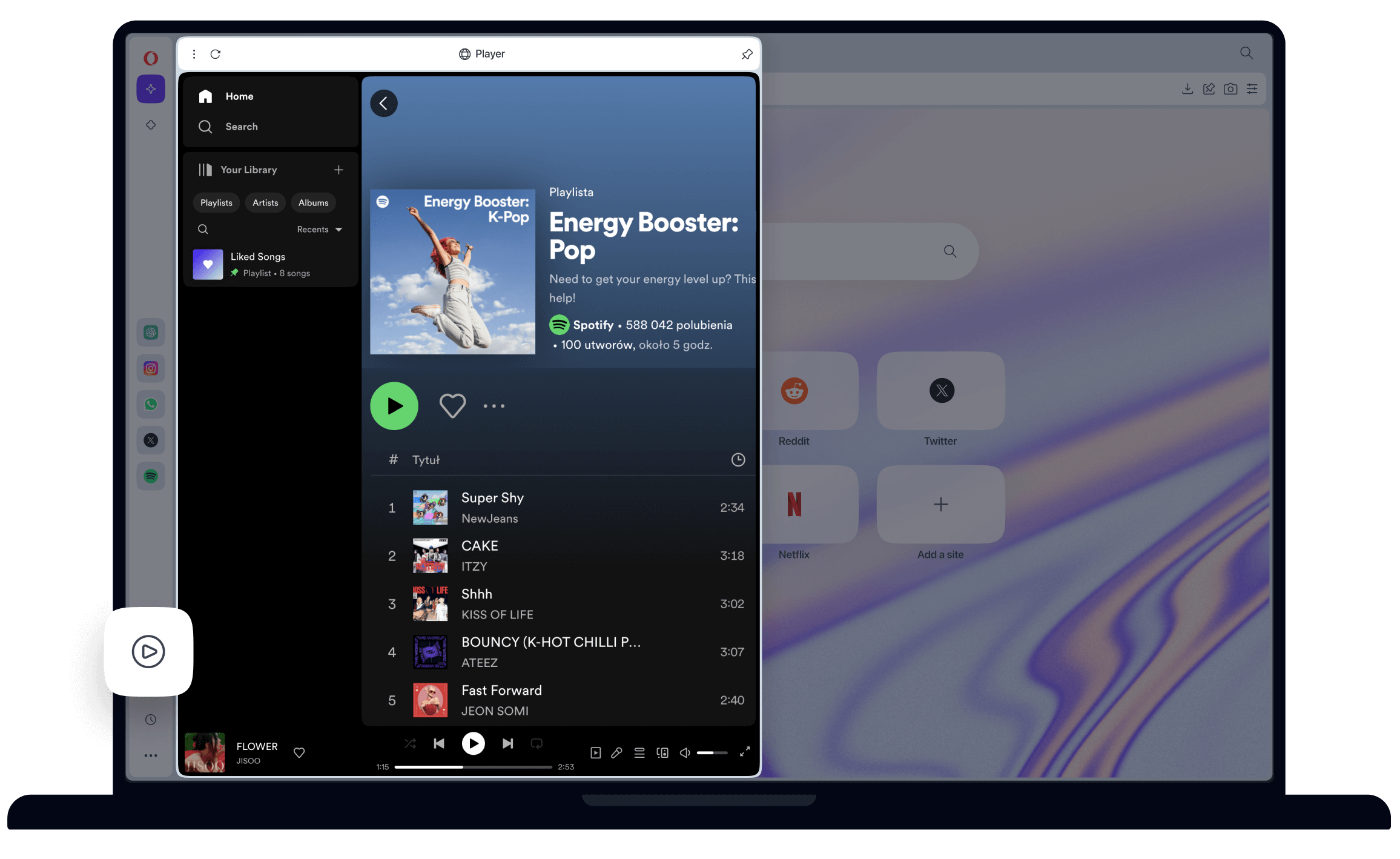This screenshot has height=859, width=1400.
Task: Open artist KISS OF LIFE
Action: (x=497, y=615)
